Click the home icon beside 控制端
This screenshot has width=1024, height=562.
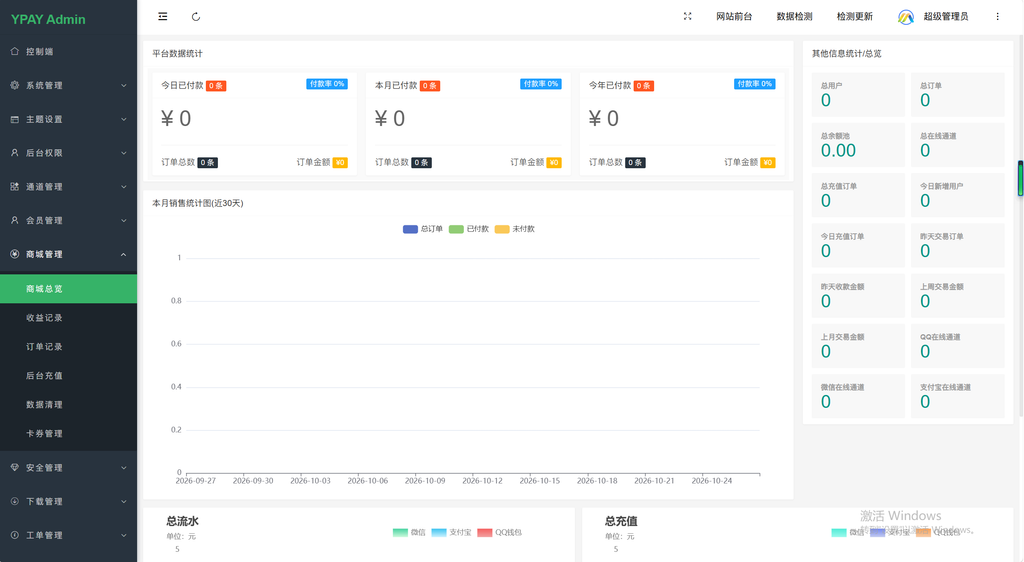point(14,51)
